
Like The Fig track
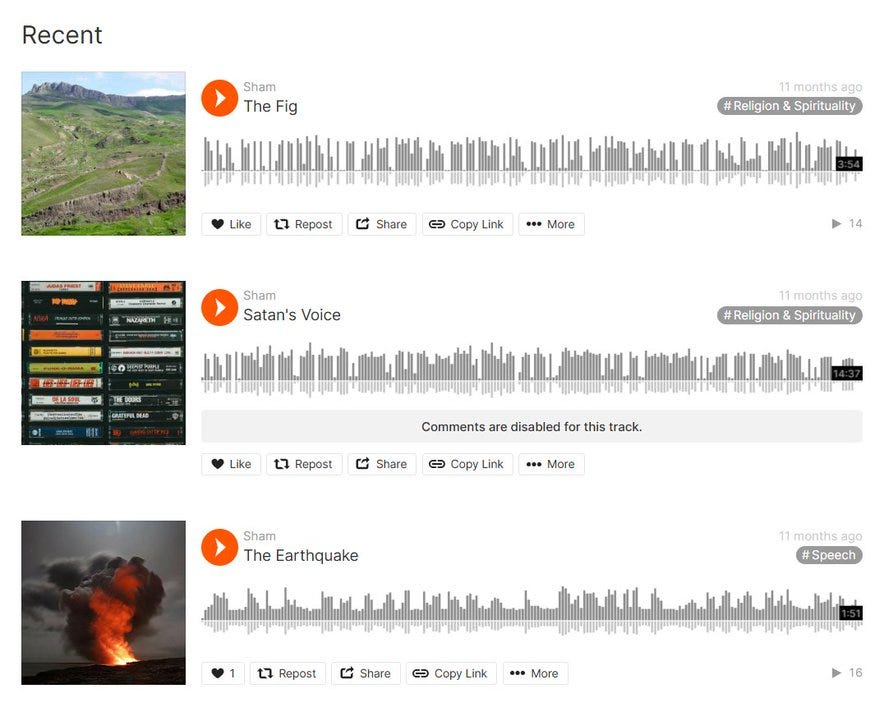point(231,224)
